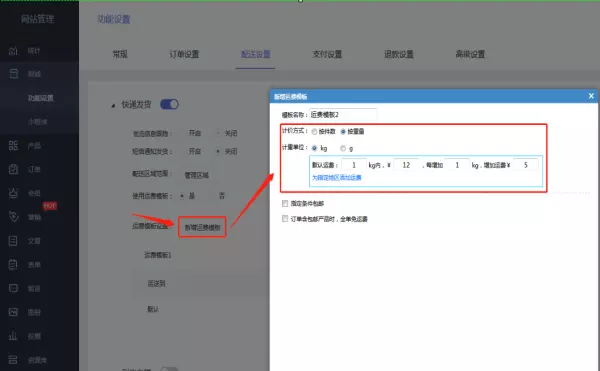The width and height of the screenshot is (600, 371).
Task: Open the 营销 marketing tag icon
Action: click(13, 217)
